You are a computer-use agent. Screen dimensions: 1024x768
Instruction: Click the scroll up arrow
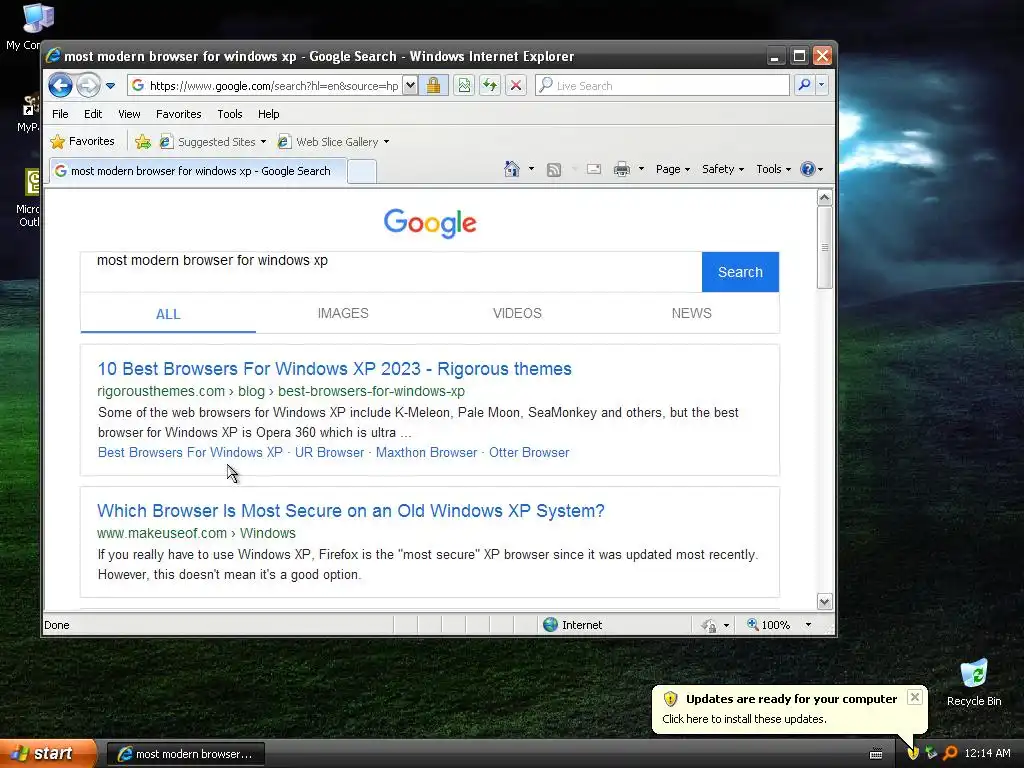pos(824,197)
